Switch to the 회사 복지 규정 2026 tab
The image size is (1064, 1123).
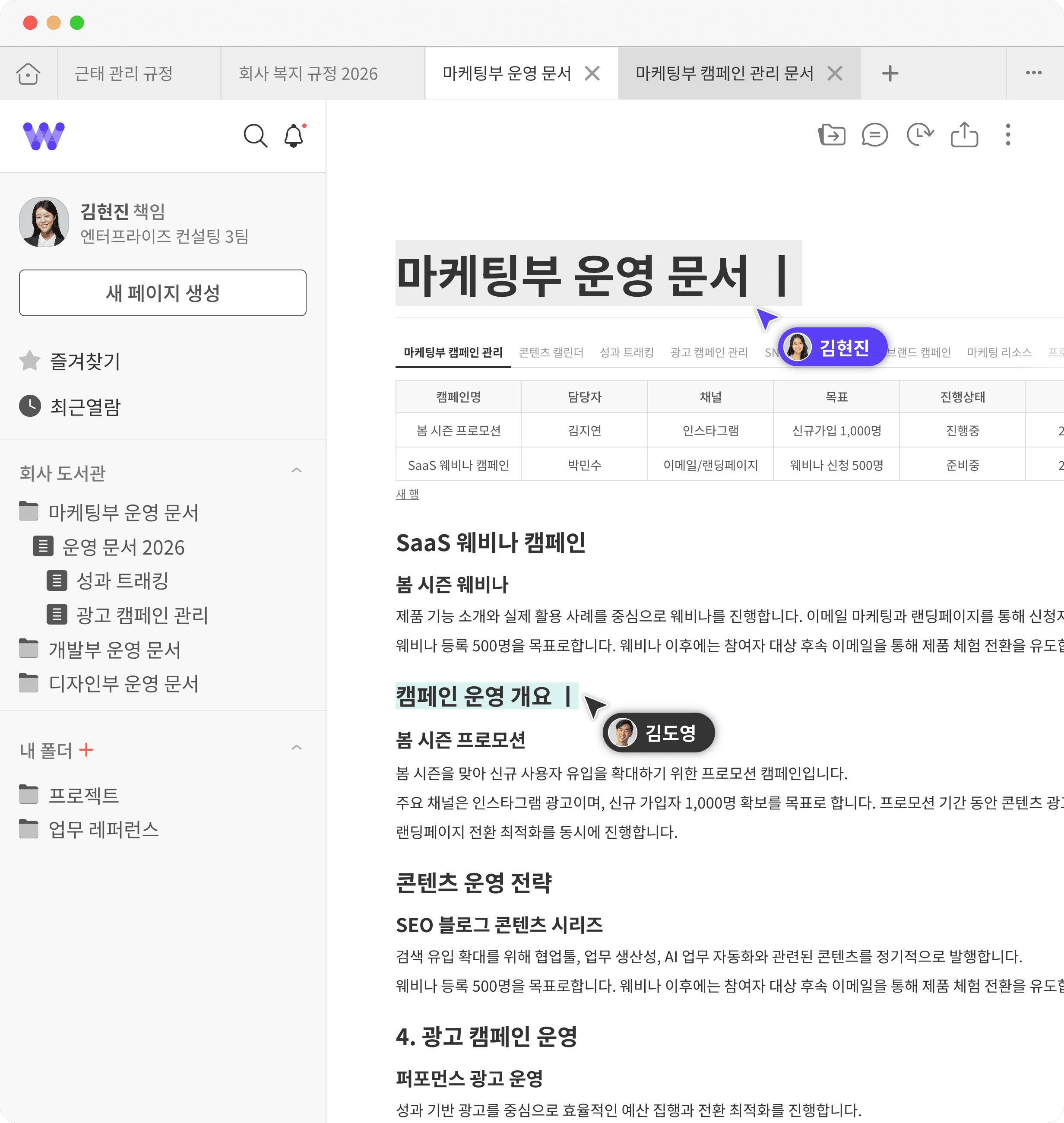pyautogui.click(x=308, y=74)
